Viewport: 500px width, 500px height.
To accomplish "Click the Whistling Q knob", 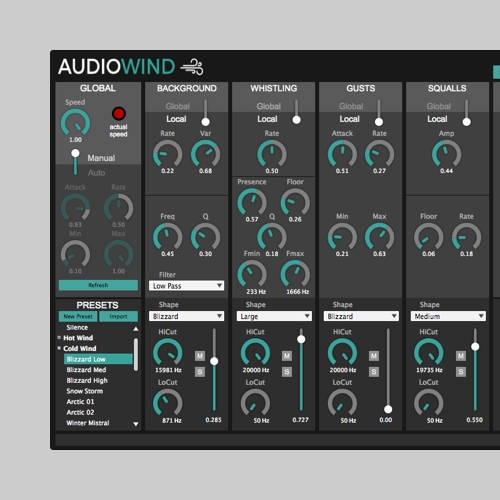I will click(272, 237).
